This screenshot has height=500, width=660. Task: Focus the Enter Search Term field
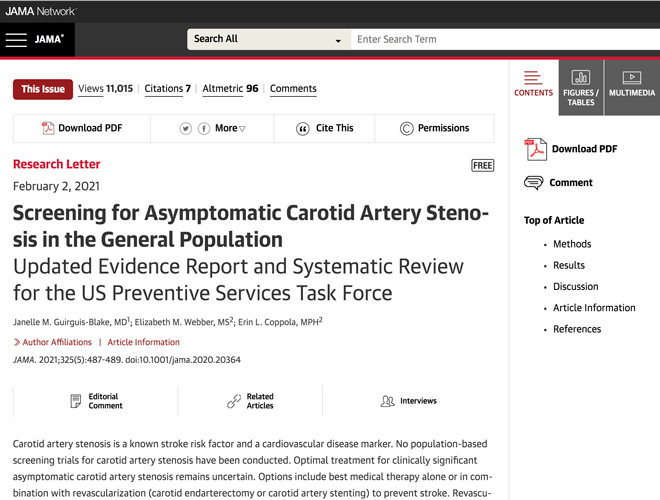point(505,40)
